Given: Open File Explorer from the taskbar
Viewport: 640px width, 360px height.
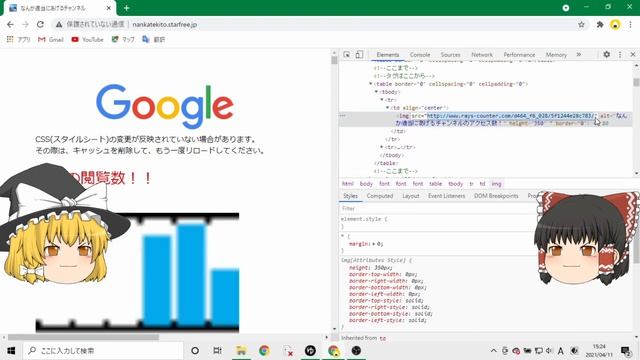Looking at the screenshot, I should point(241,351).
